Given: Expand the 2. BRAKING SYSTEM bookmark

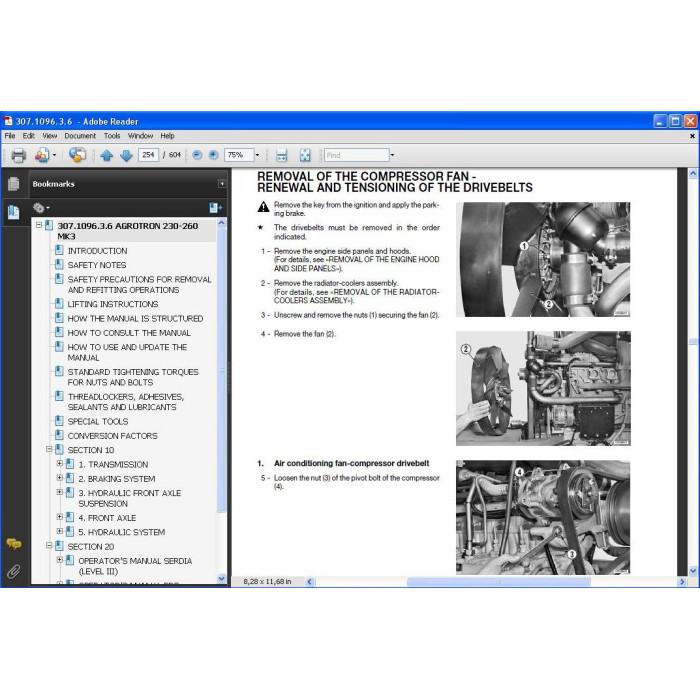Looking at the screenshot, I should [x=59, y=478].
